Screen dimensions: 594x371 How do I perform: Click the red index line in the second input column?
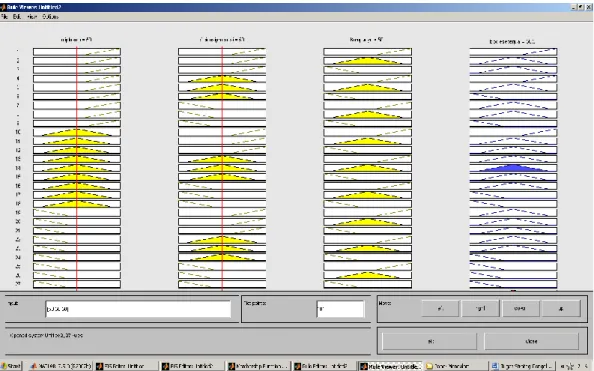pos(222,169)
